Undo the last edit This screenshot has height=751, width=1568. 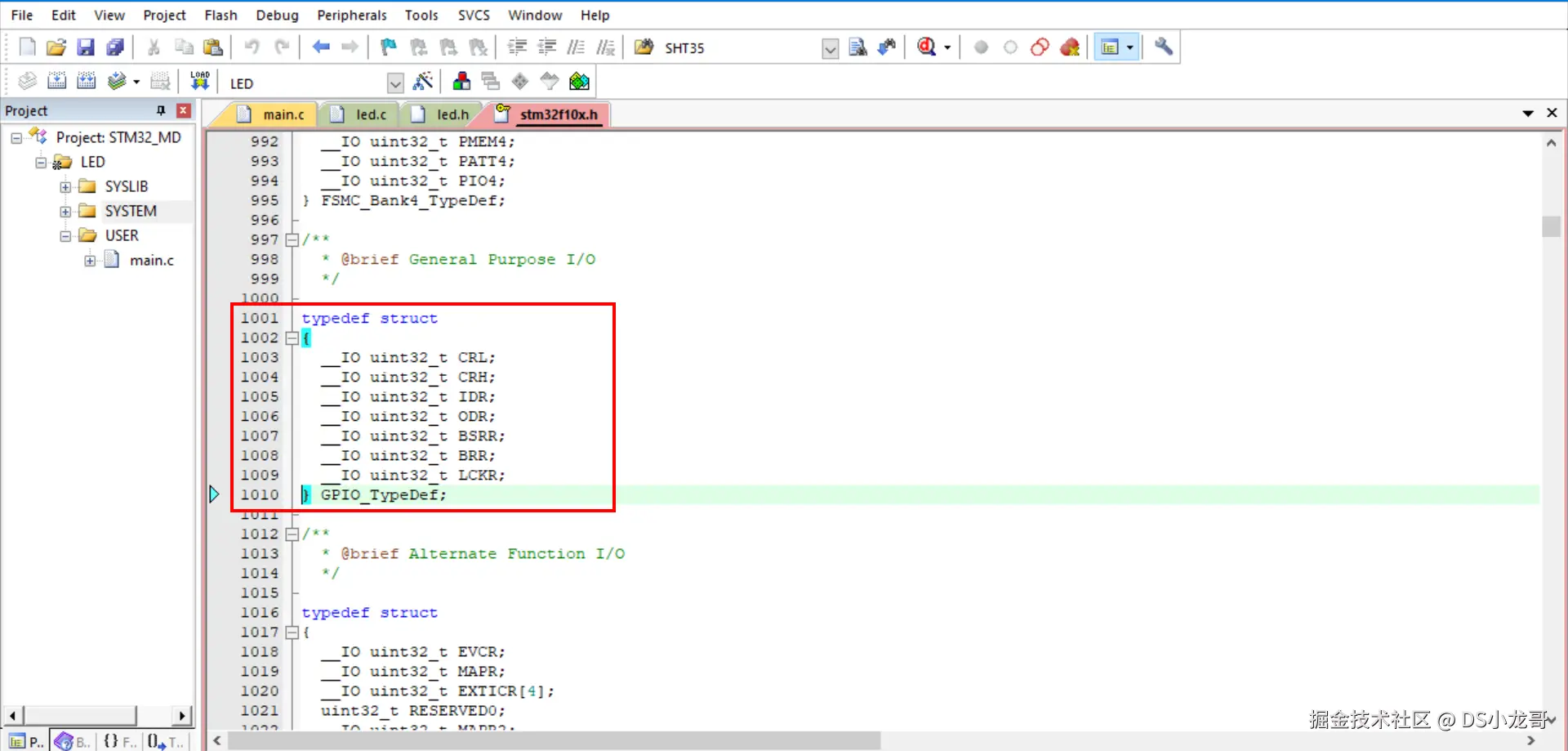[252, 47]
